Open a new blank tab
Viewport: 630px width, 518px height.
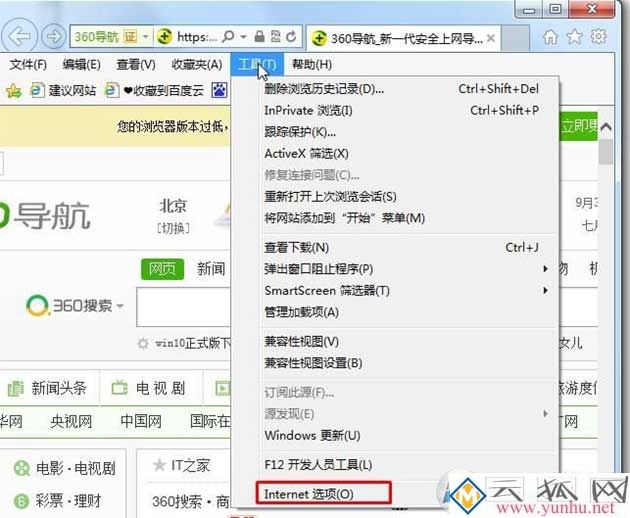click(515, 38)
